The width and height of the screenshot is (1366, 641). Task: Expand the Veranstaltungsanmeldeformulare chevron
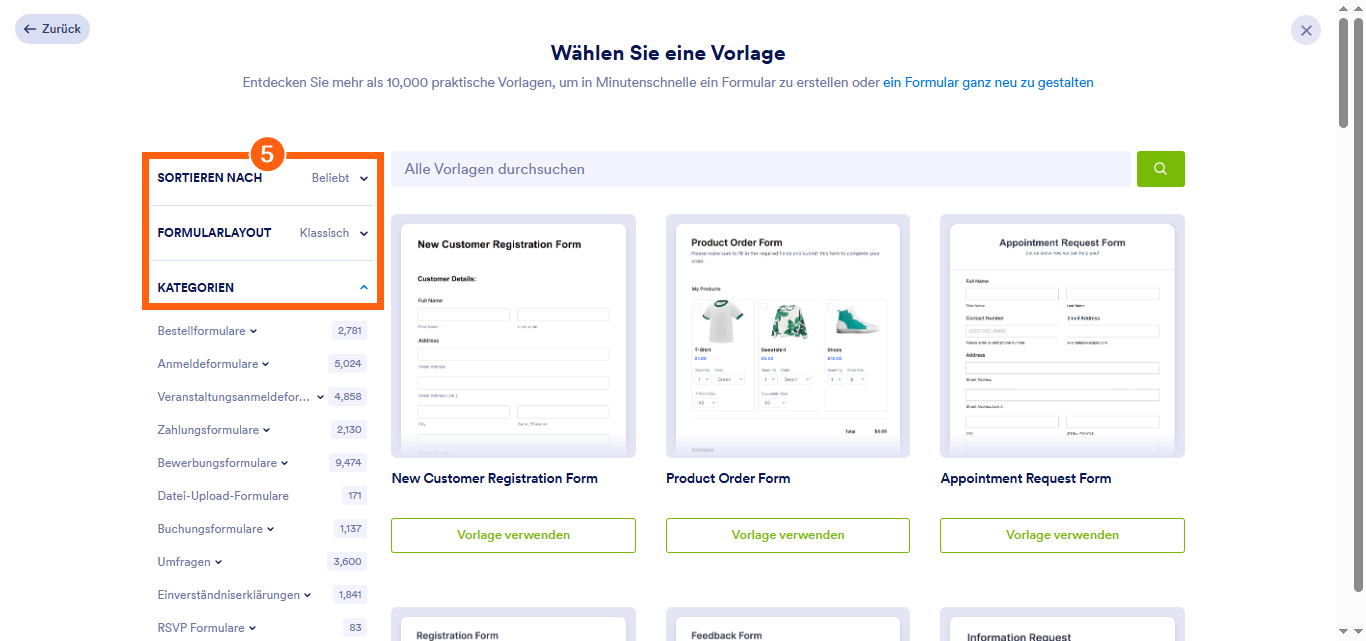tap(320, 397)
